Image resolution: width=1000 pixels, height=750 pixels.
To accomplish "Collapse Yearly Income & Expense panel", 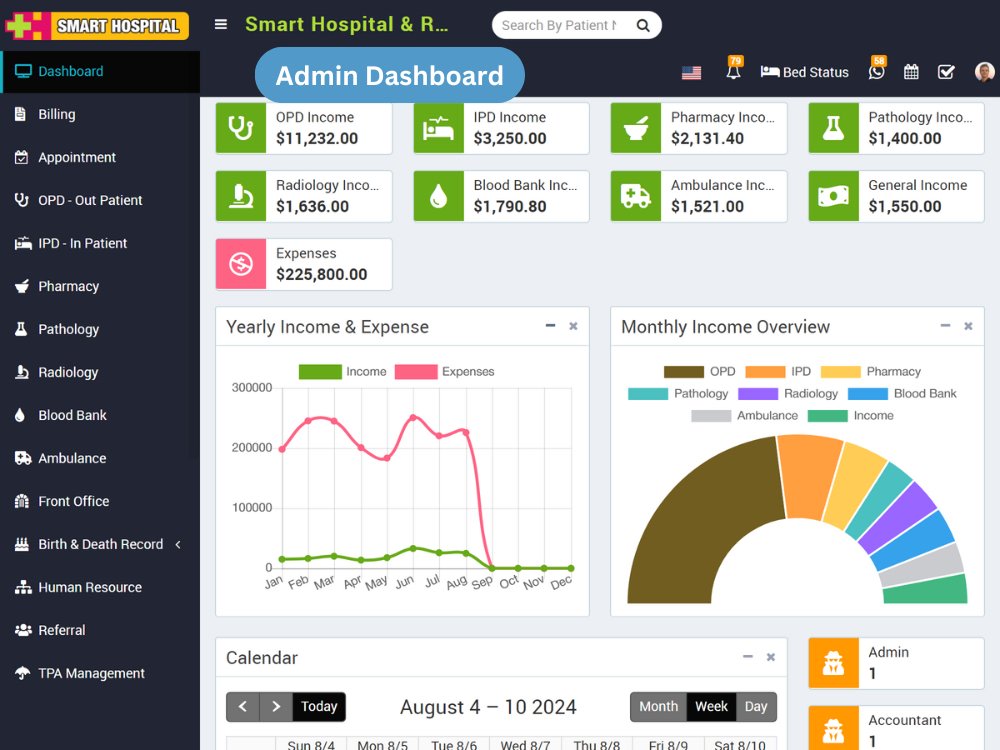I will point(550,326).
